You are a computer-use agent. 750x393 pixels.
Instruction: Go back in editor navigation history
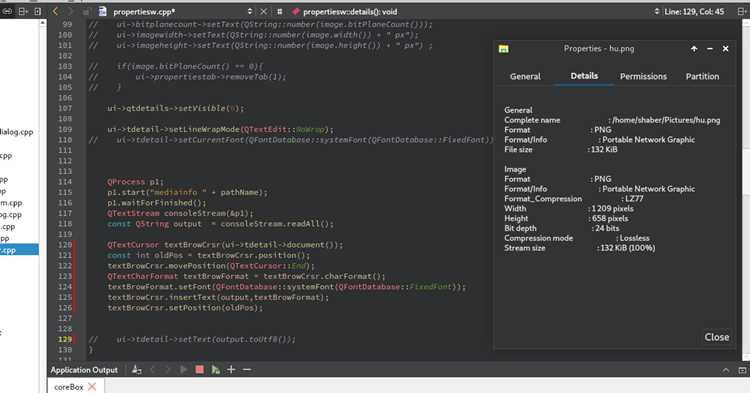tap(55, 11)
